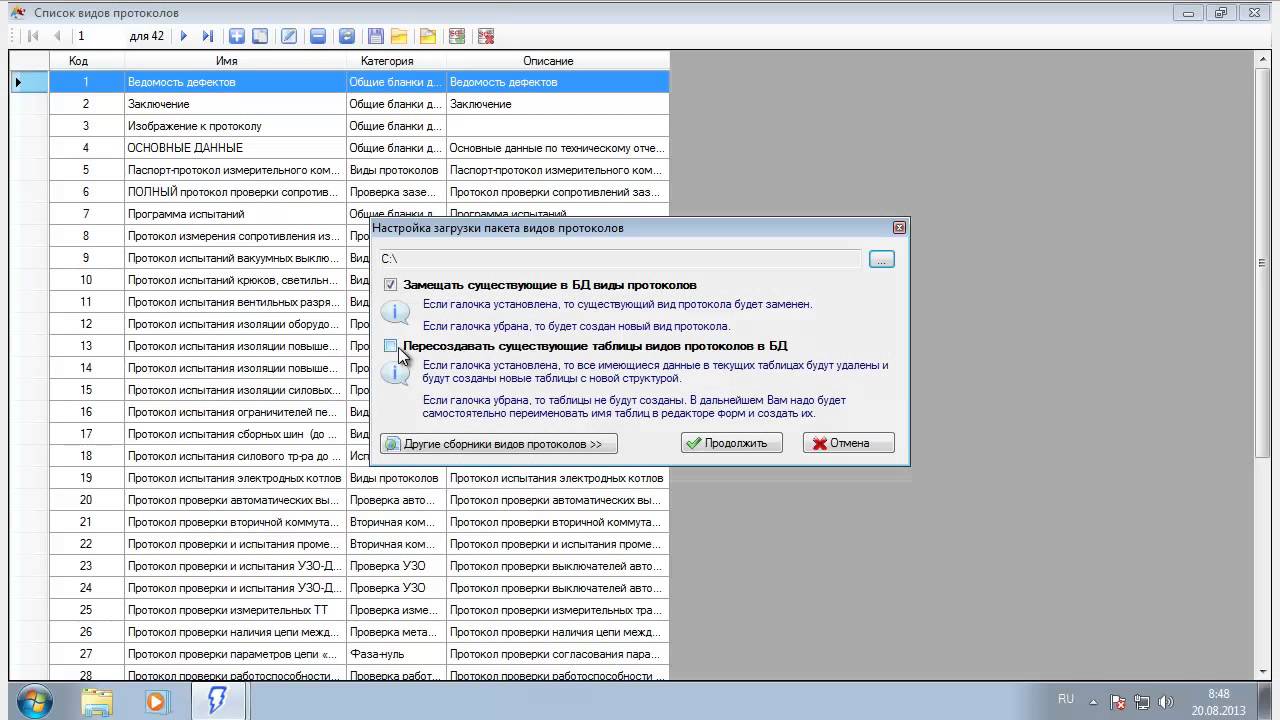The height and width of the screenshot is (720, 1280).
Task: Click the lower blue info icon
Action: point(395,372)
